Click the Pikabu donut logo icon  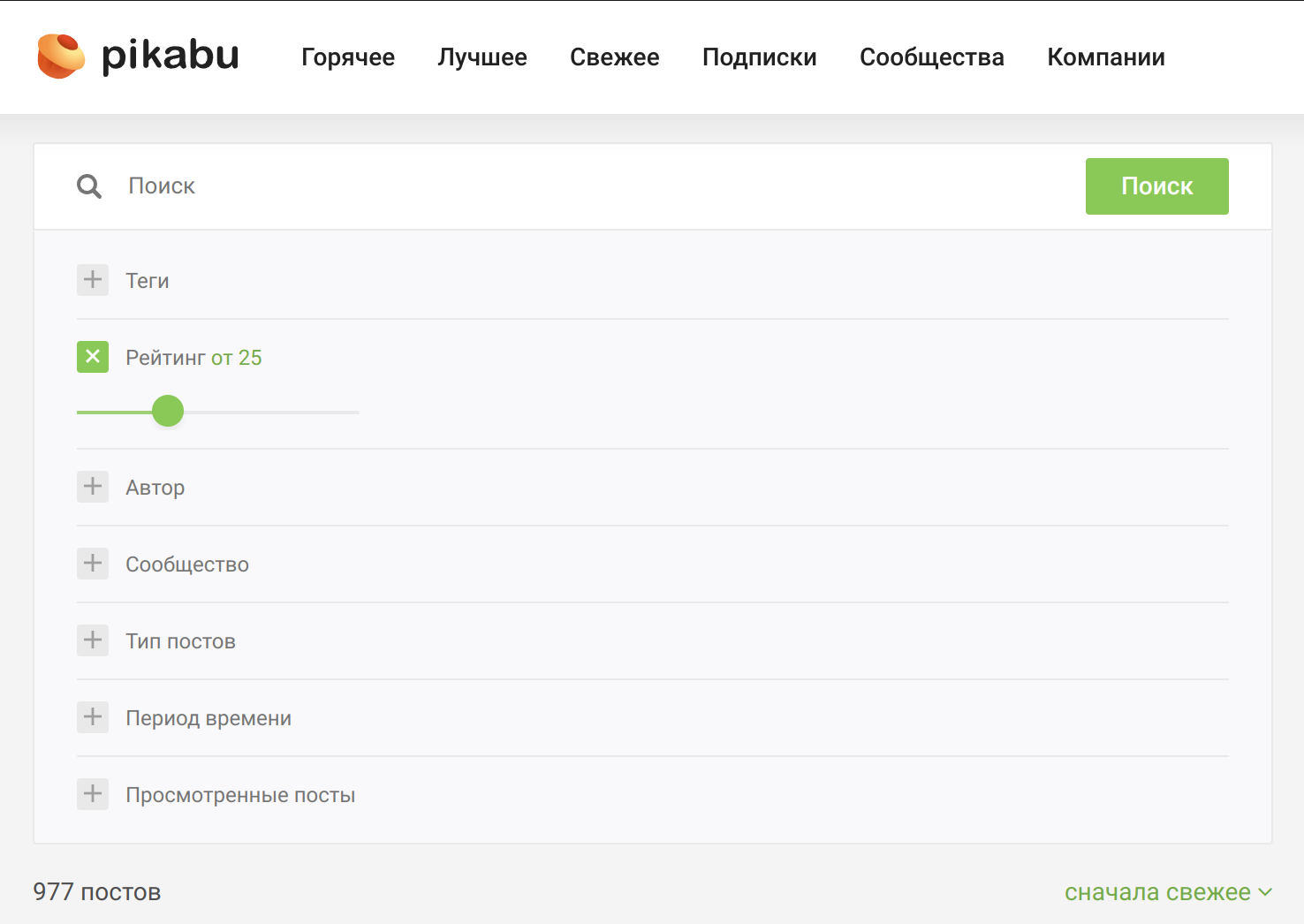(x=61, y=57)
